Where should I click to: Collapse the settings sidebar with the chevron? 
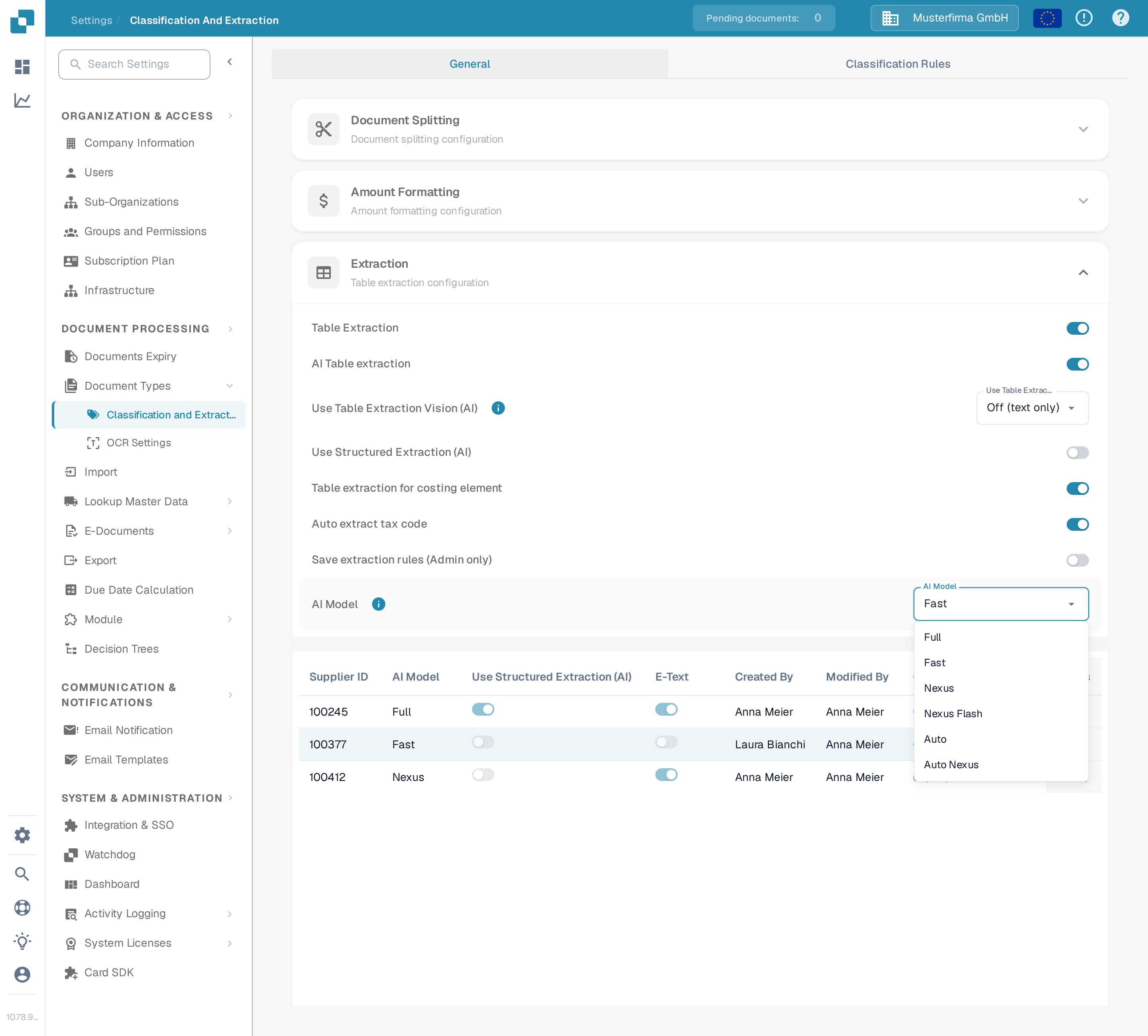(x=230, y=62)
